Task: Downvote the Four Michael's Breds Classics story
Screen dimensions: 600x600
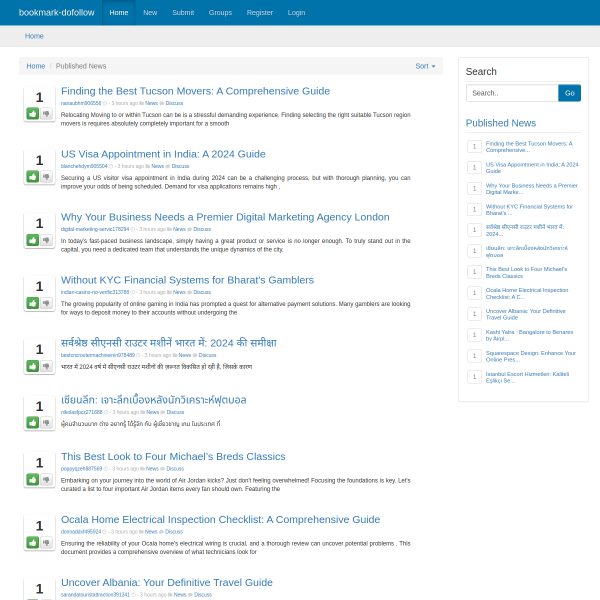Action: coord(46,479)
